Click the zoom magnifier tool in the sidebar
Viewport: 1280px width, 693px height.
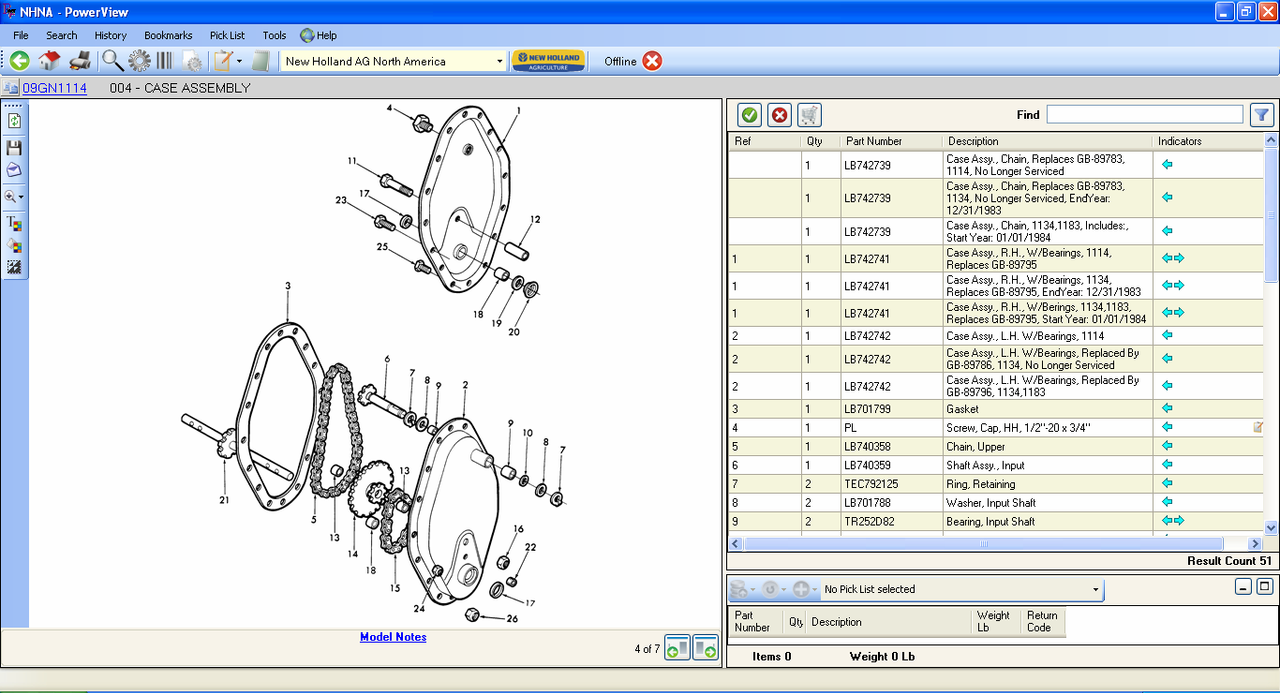11,197
